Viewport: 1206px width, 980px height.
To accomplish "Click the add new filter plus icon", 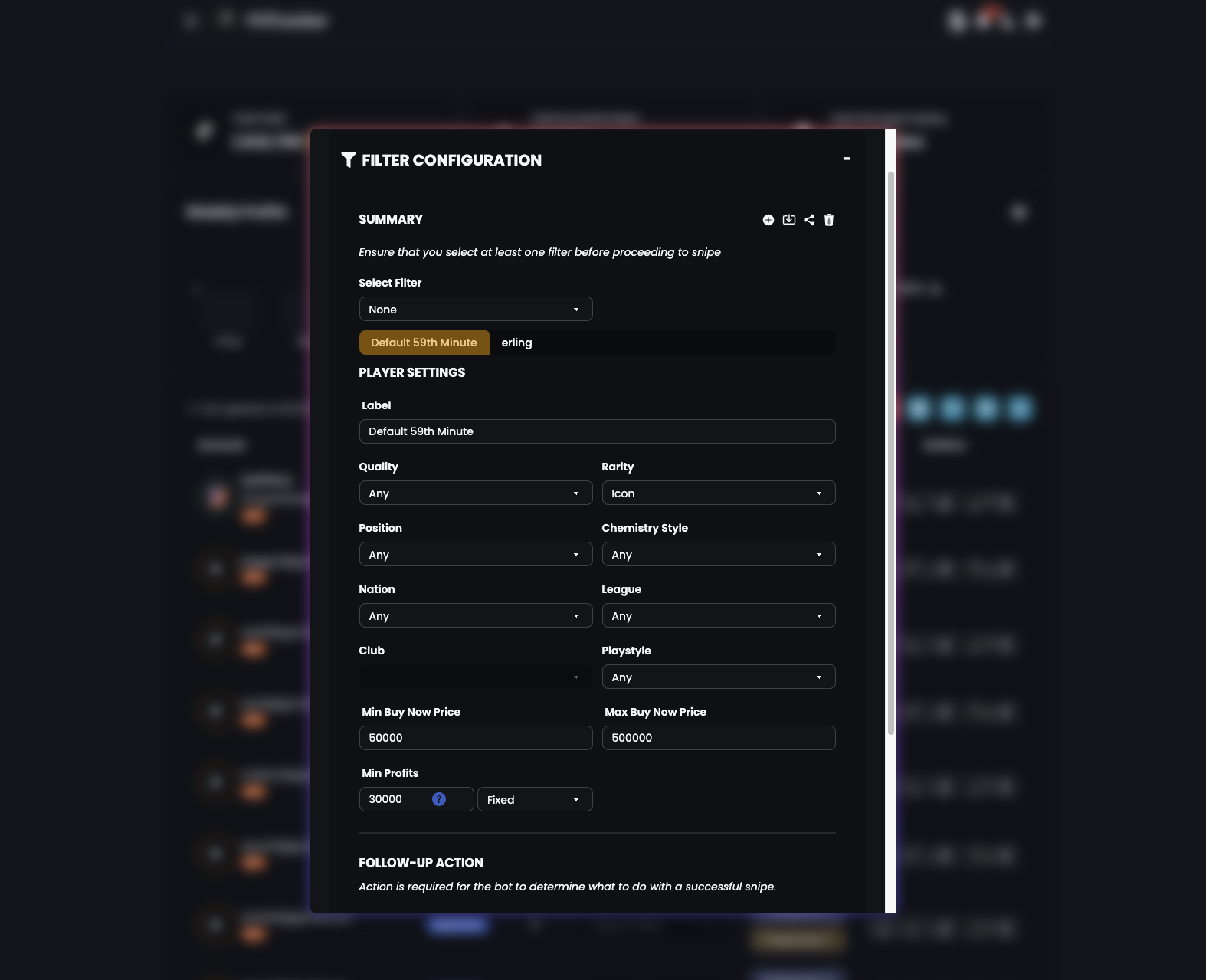I will tap(768, 220).
